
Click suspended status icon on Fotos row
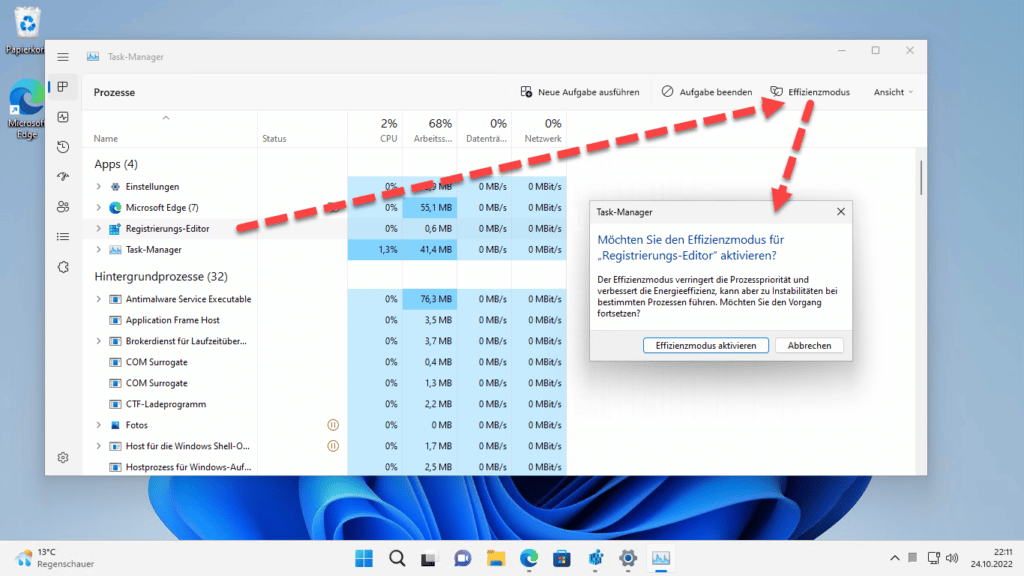pyautogui.click(x=333, y=425)
